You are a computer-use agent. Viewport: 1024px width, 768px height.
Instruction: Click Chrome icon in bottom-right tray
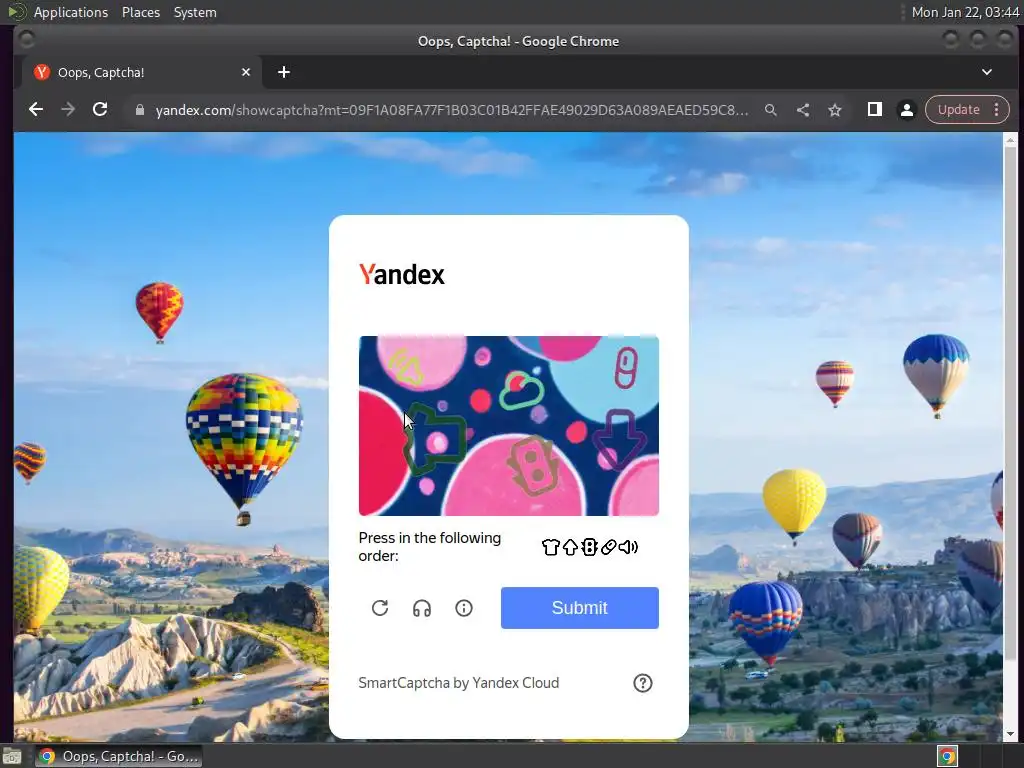(947, 756)
